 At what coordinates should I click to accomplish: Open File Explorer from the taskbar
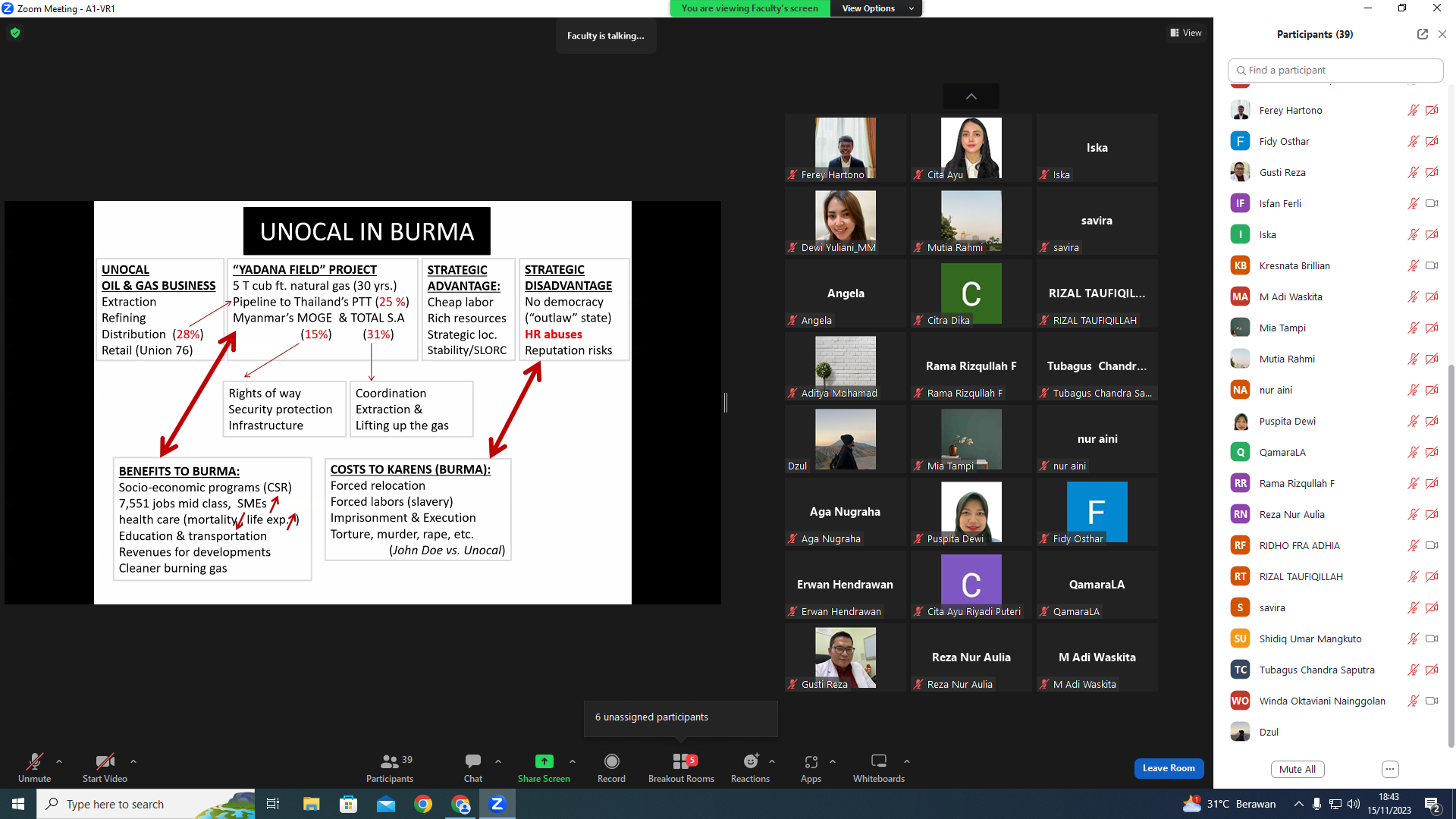click(311, 804)
